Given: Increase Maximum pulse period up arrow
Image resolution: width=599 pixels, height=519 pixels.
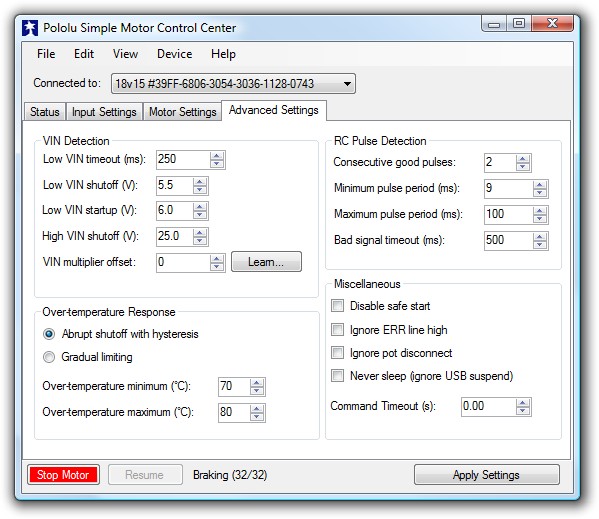Looking at the screenshot, I should (x=539, y=210).
